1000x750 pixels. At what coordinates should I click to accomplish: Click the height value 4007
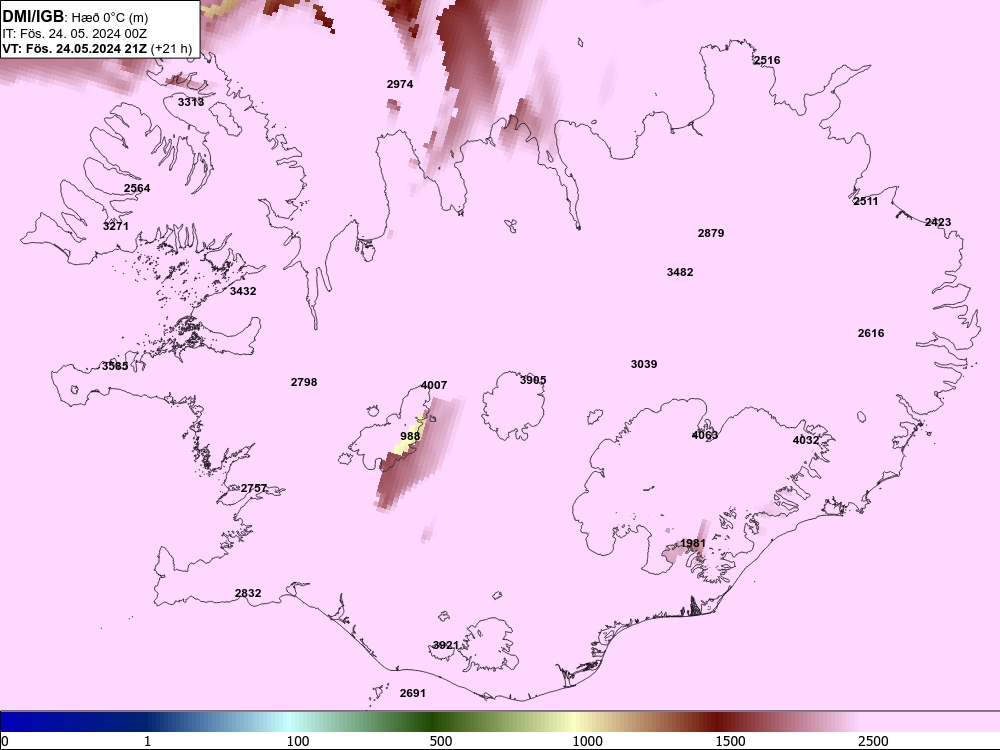[x=434, y=385]
